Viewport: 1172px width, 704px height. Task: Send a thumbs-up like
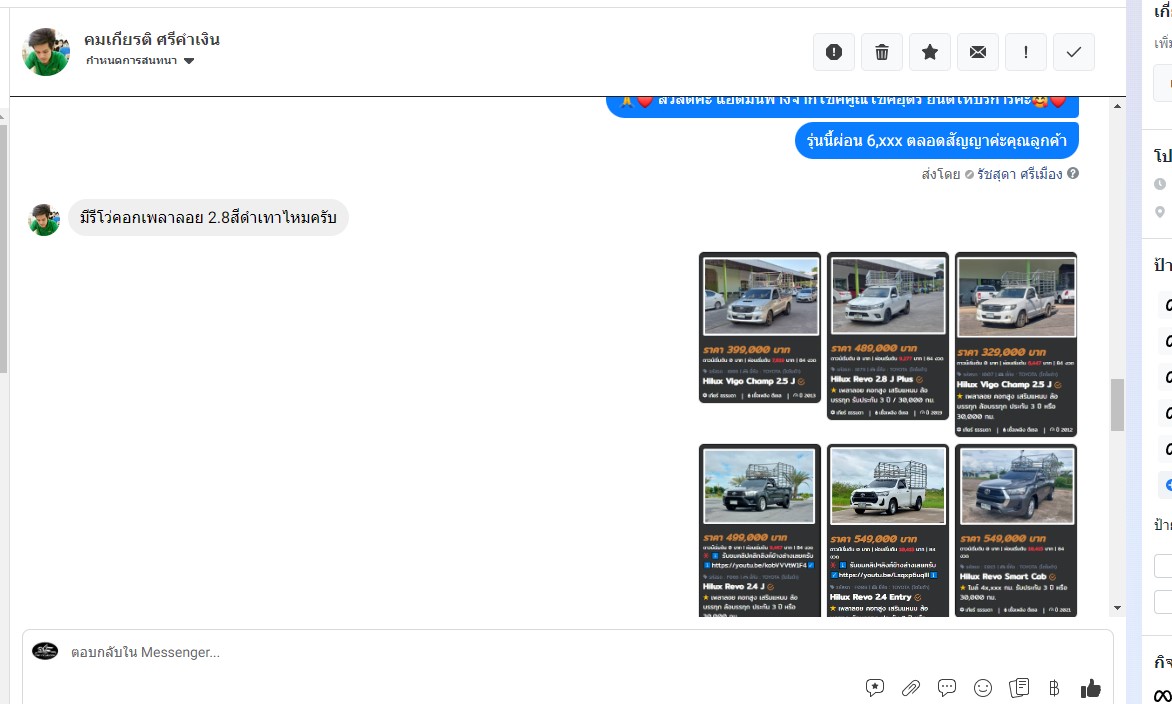click(x=1091, y=688)
